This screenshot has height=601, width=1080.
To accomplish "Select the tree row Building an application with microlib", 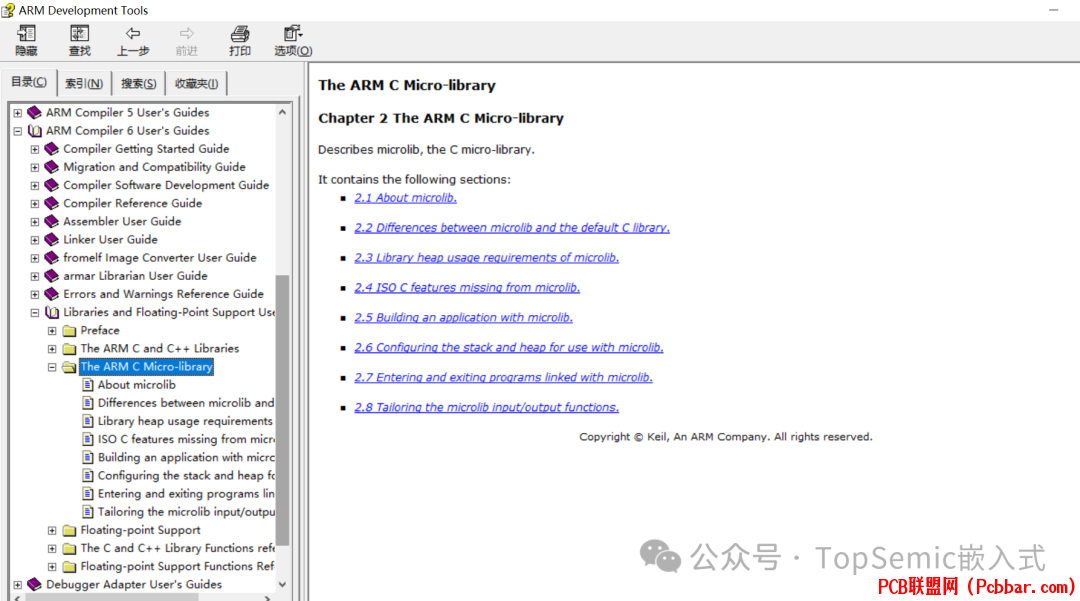I will point(186,457).
